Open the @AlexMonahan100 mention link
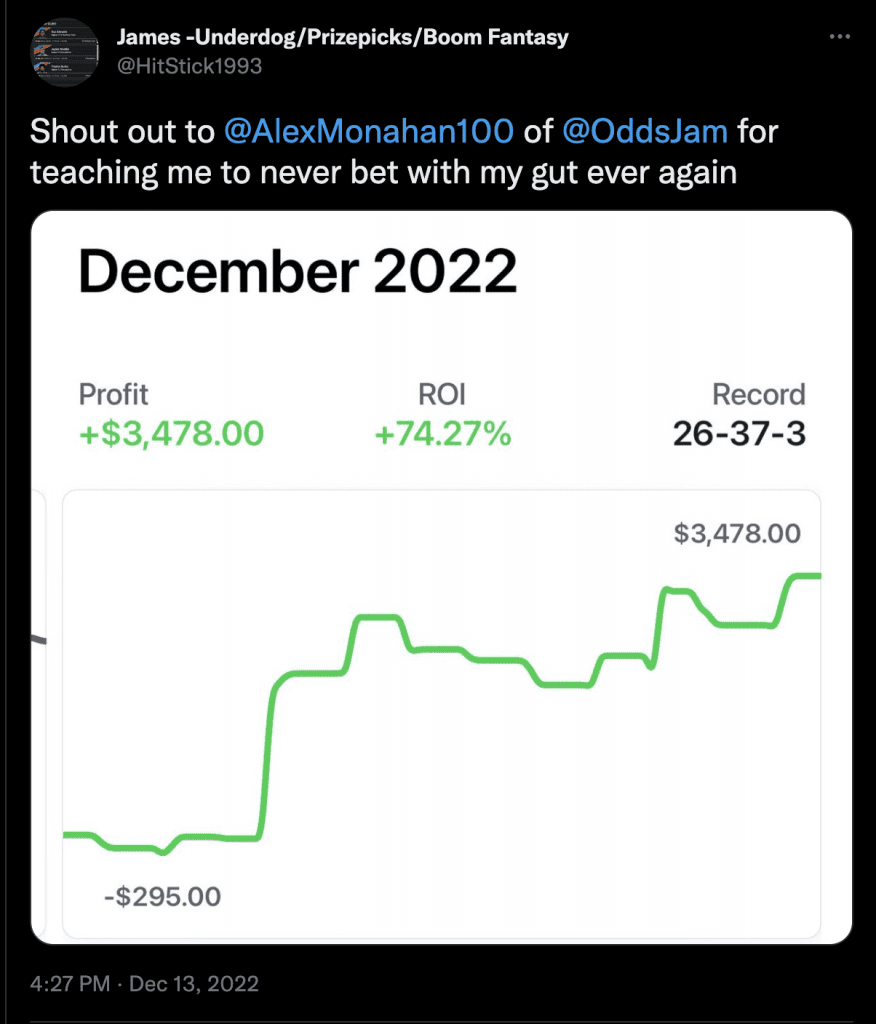Viewport: 876px width, 1024px height. click(x=368, y=131)
